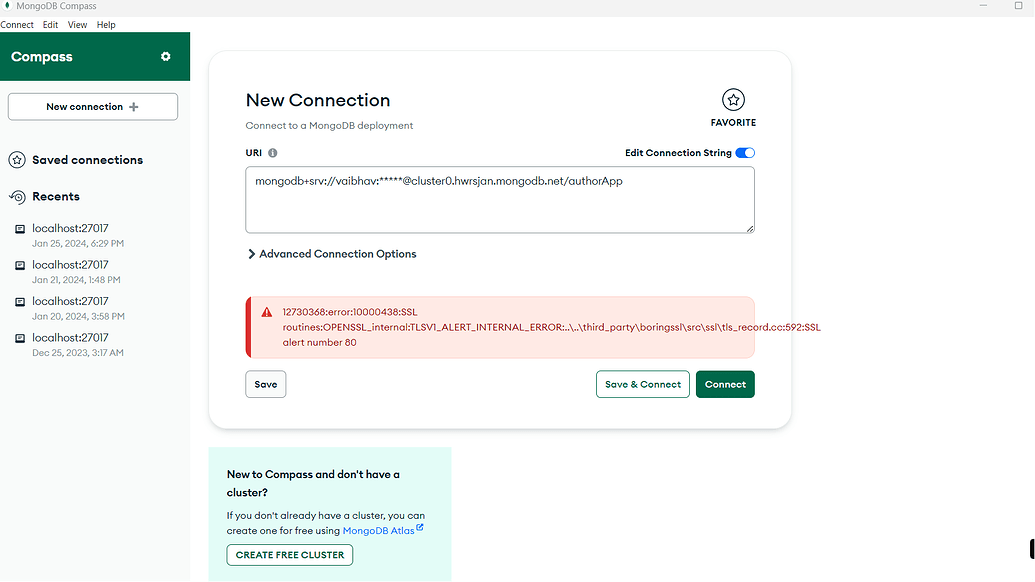
Task: Click the Recents clock icon
Action: tap(16, 196)
